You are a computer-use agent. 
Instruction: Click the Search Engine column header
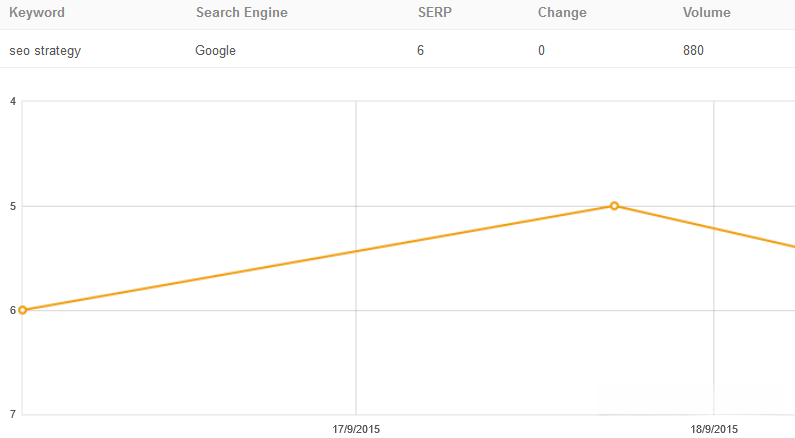241,13
